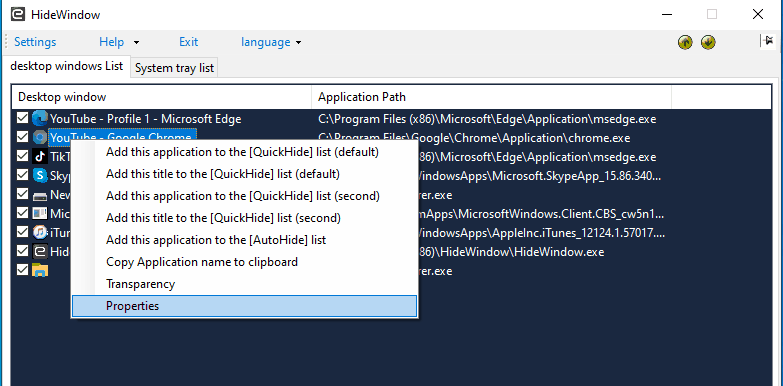Toggle the checkbox beside the folder icon row
This screenshot has width=783, height=386.
(22, 270)
